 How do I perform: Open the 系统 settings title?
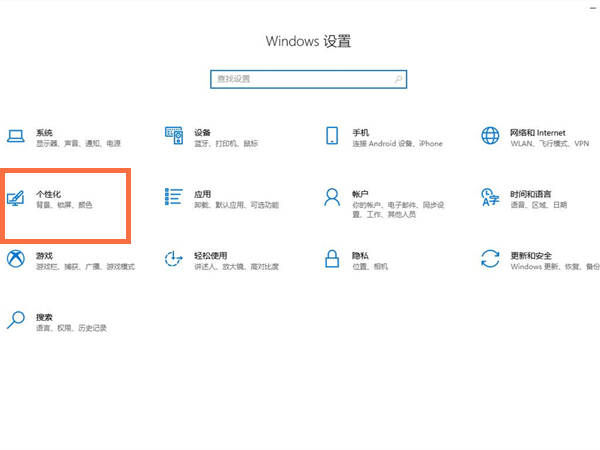(x=44, y=133)
